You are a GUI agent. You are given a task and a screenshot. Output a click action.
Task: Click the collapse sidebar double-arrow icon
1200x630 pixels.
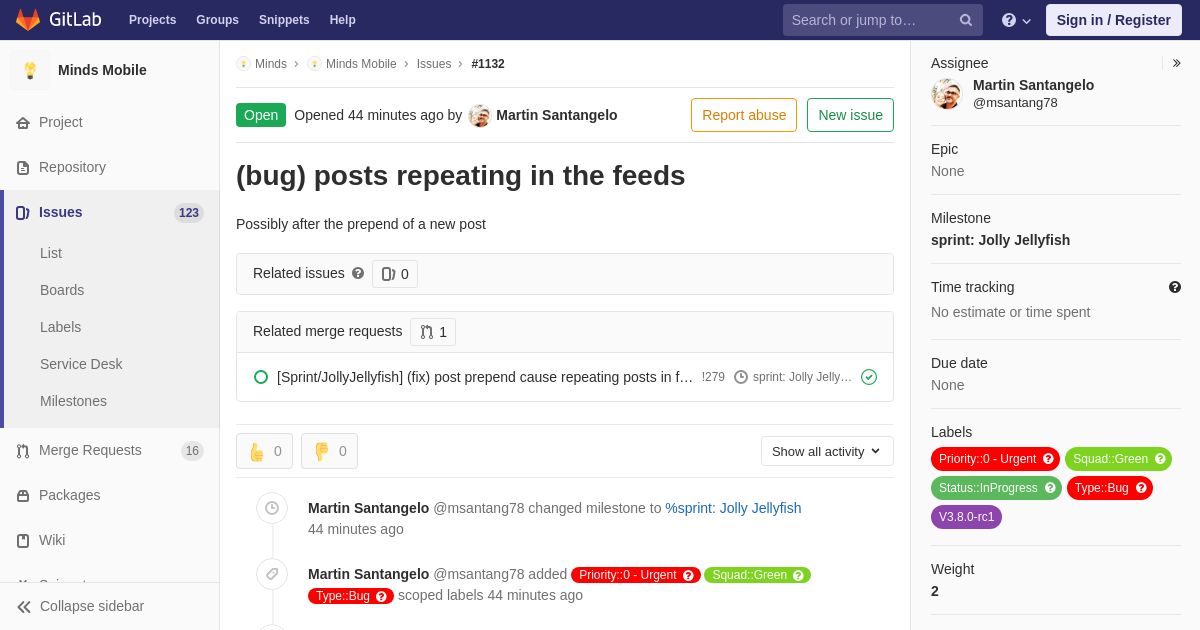(24, 607)
